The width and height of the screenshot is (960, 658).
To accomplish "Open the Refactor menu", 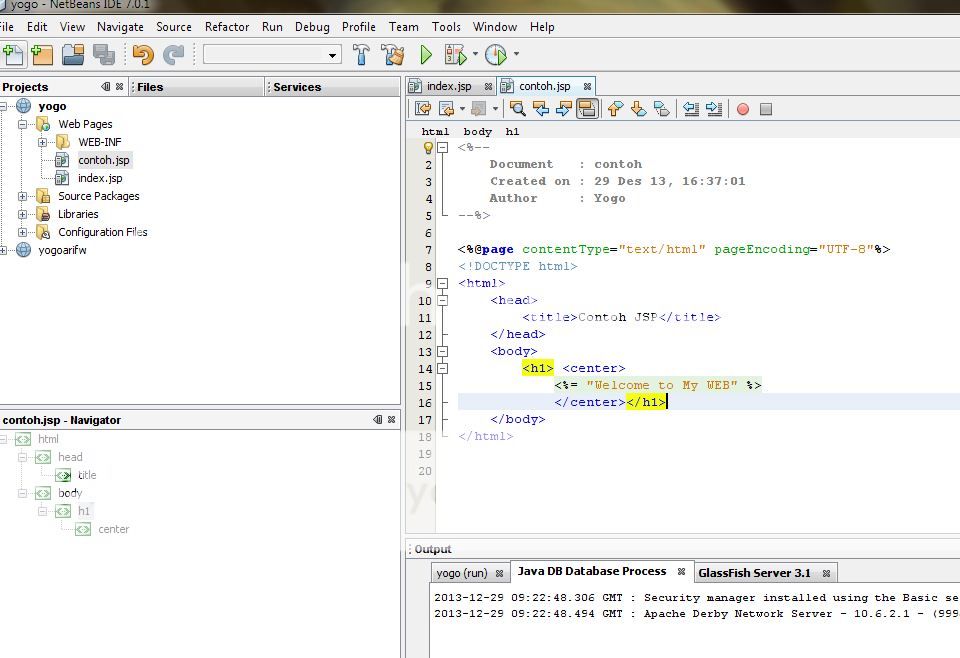I will click(x=227, y=27).
